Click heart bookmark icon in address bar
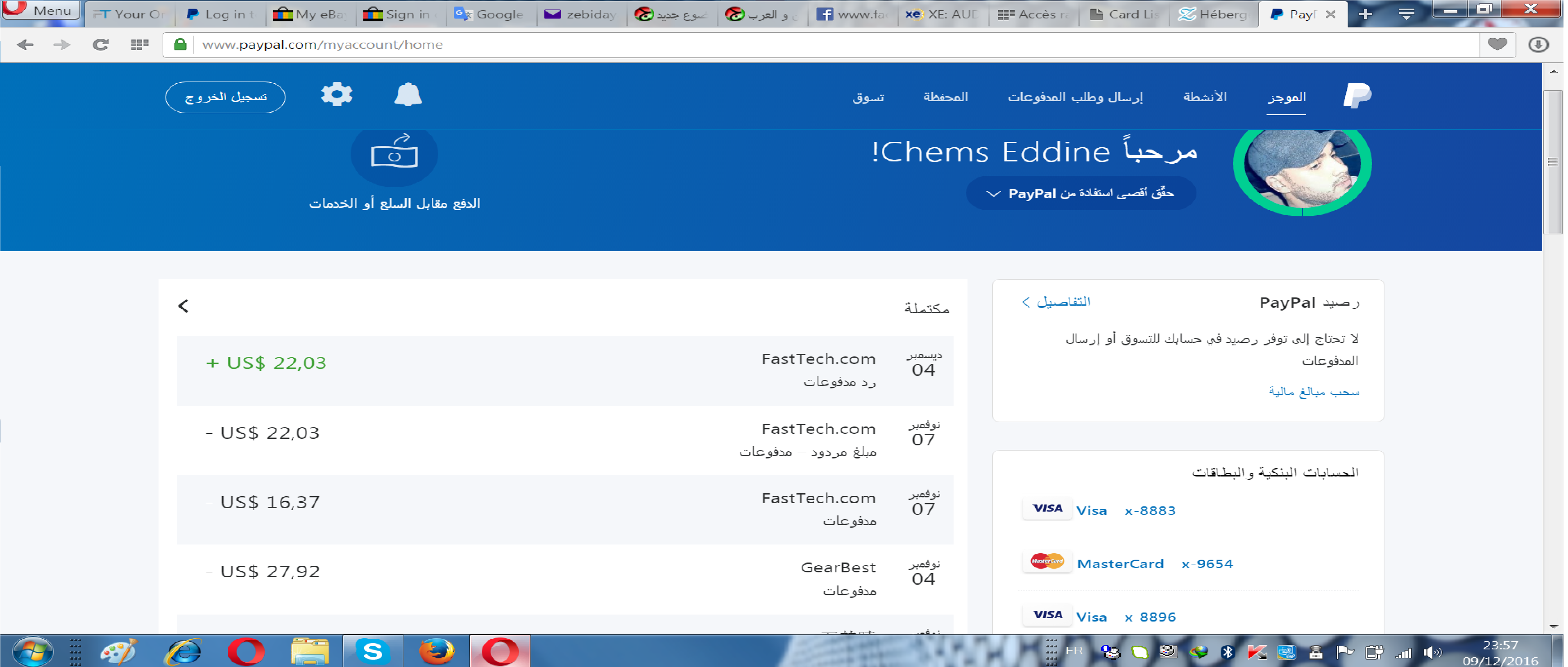Screen dimensions: 1568x667 coord(1497,44)
